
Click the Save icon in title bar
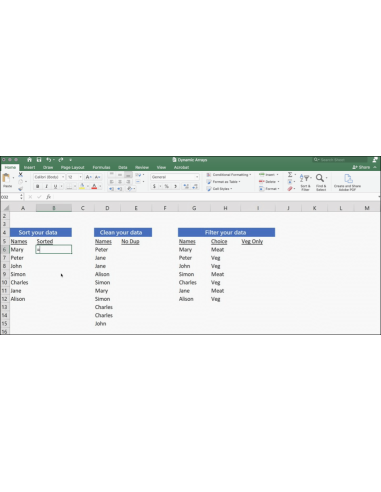[39, 160]
